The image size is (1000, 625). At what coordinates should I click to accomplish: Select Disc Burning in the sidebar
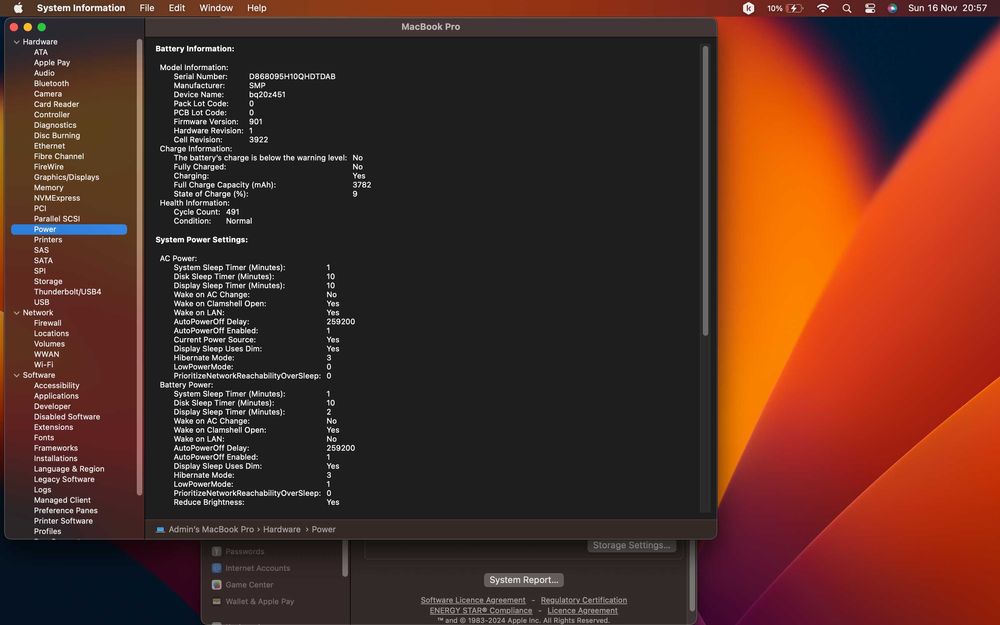click(57, 136)
